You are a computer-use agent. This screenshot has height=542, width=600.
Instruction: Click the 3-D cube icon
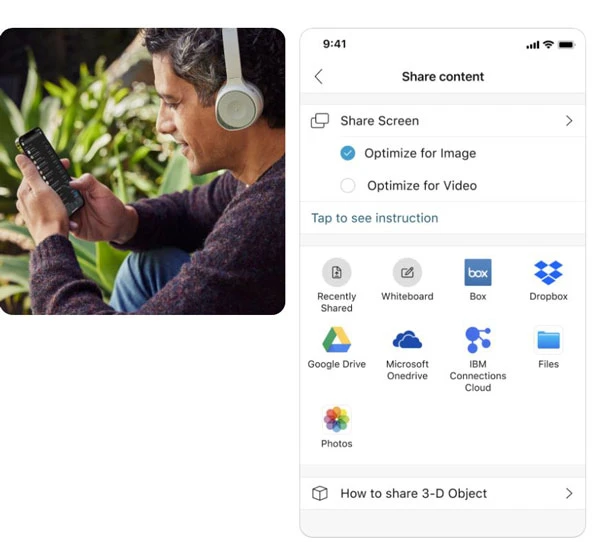(320, 493)
